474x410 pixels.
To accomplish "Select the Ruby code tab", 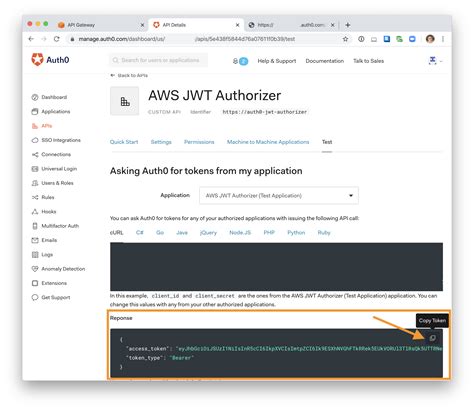I will [324, 233].
